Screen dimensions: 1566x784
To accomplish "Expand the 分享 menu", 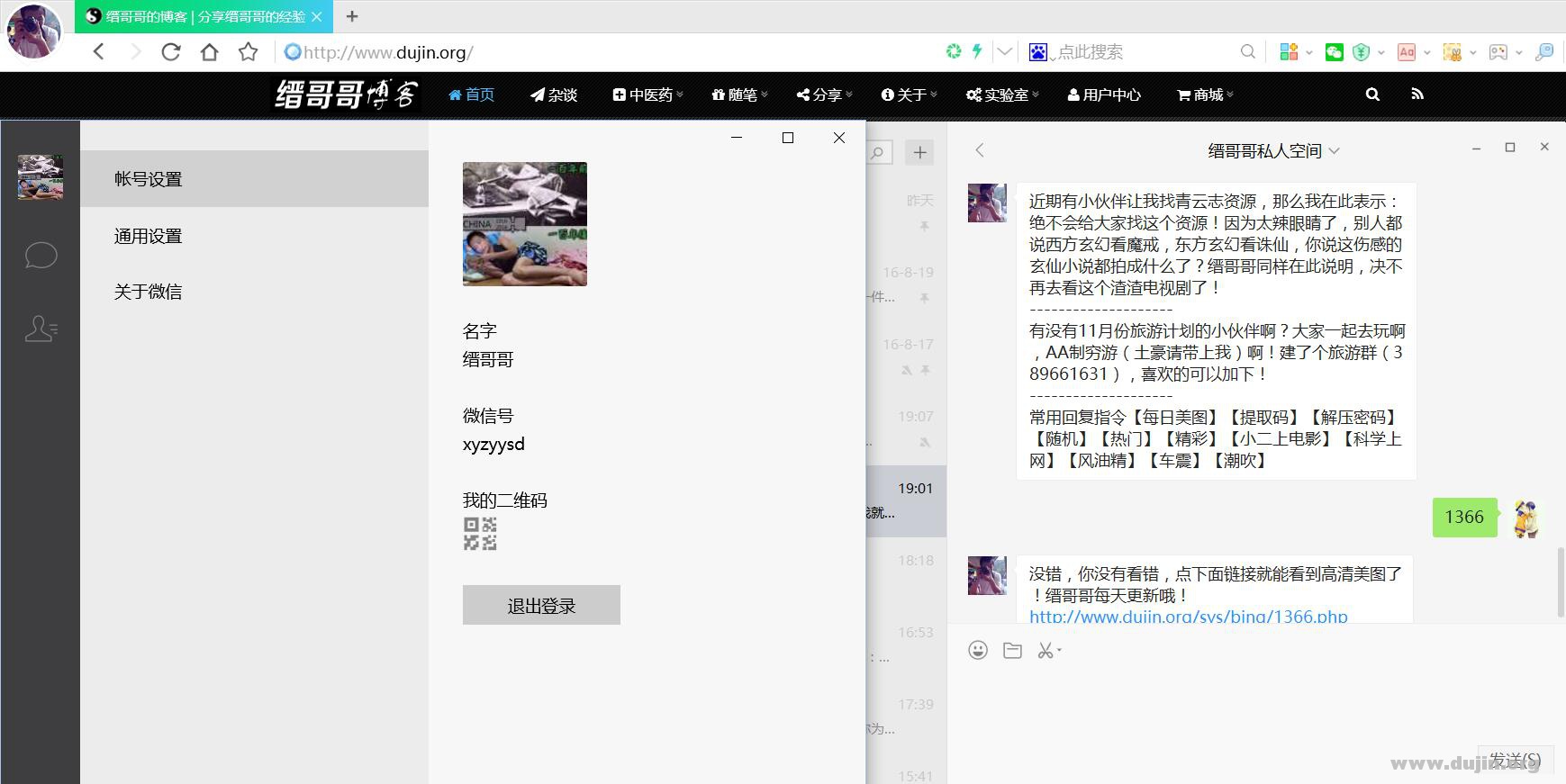I will tap(824, 95).
